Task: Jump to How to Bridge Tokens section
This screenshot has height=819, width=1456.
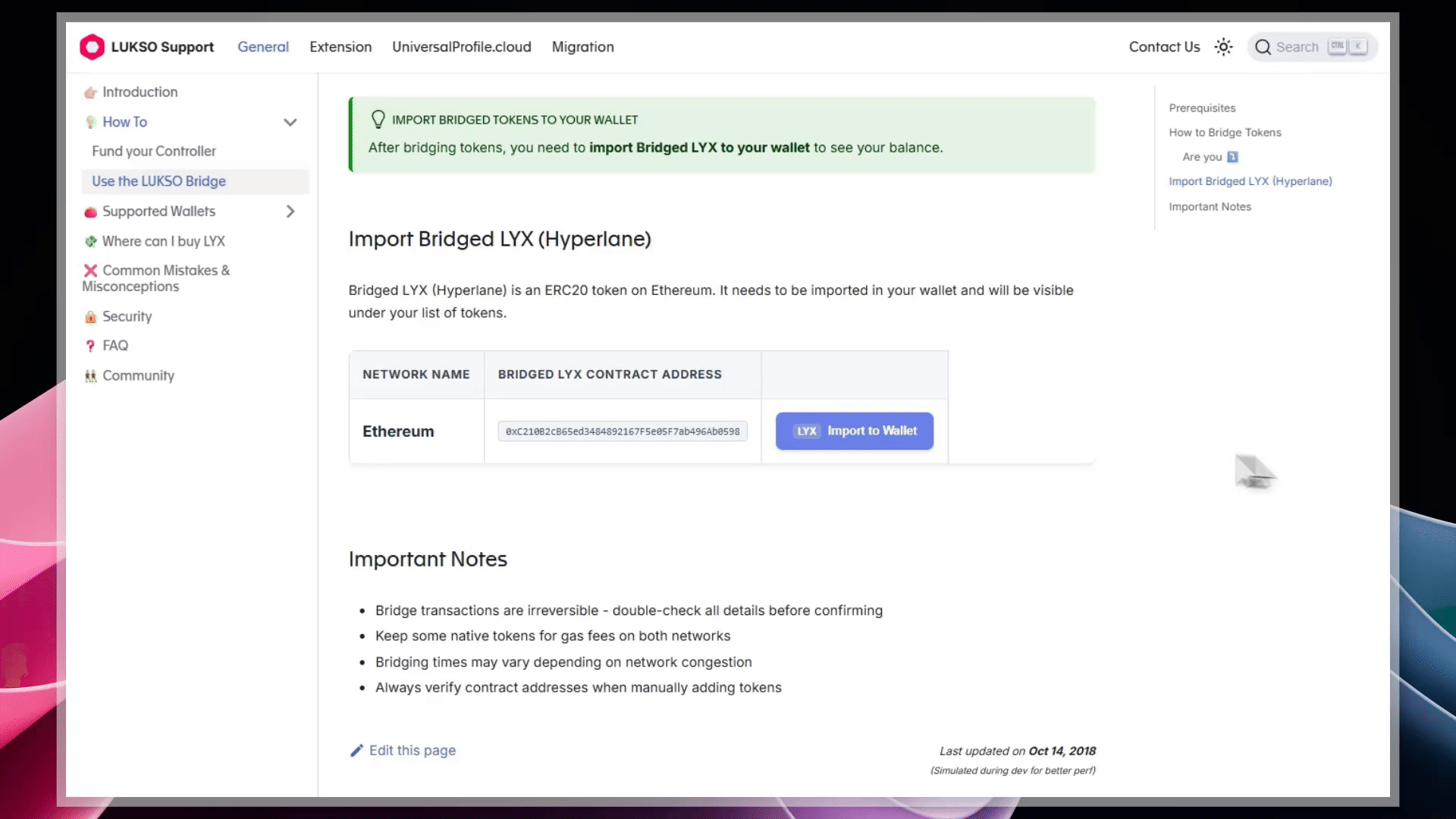Action: [x=1225, y=132]
